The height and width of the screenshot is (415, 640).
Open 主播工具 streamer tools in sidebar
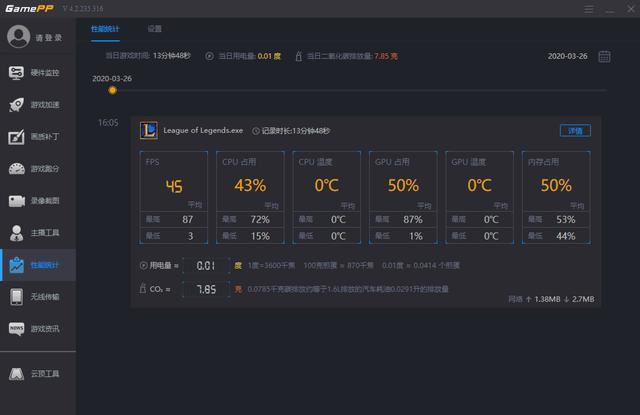[x=38, y=233]
